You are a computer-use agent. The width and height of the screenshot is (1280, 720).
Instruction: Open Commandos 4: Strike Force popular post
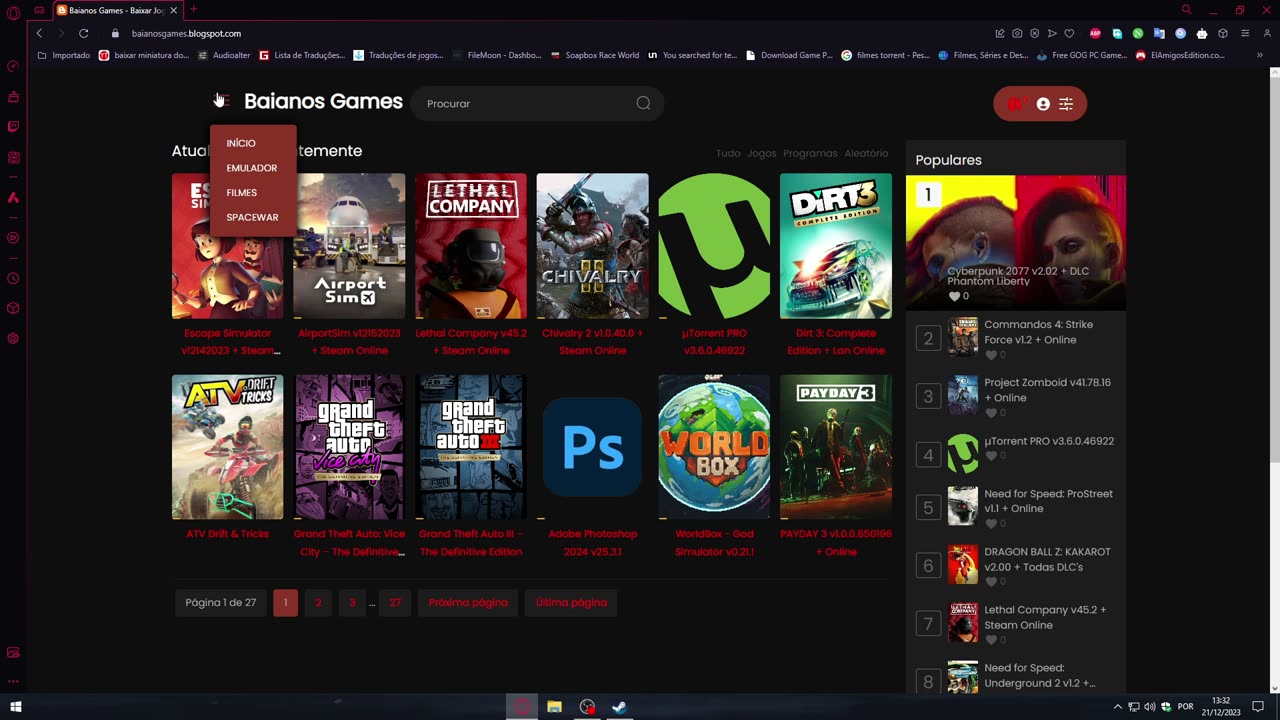(1038, 332)
